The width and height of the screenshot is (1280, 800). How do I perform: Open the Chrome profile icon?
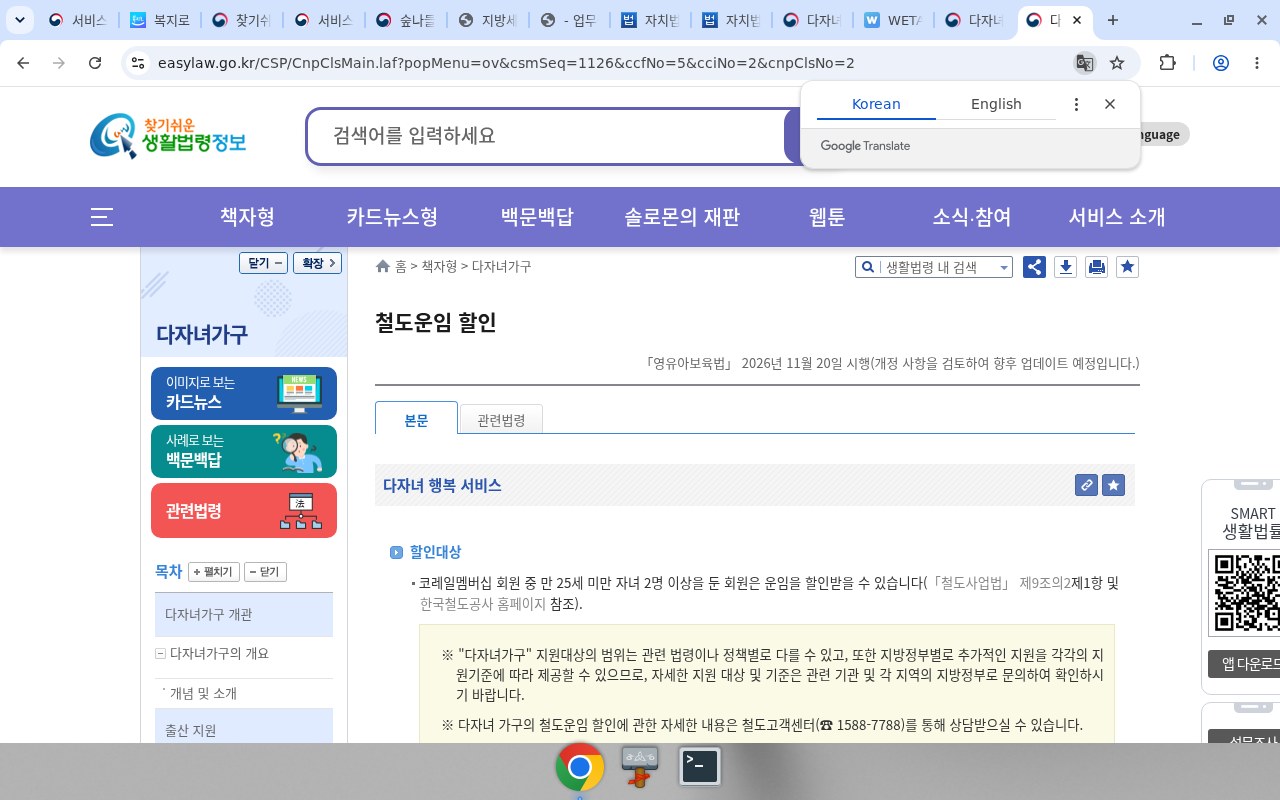(1220, 63)
